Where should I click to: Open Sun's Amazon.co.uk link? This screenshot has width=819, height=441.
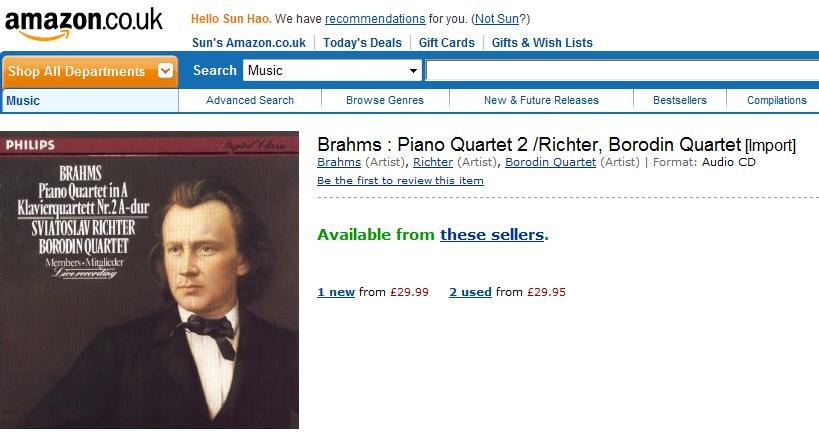[x=249, y=43]
